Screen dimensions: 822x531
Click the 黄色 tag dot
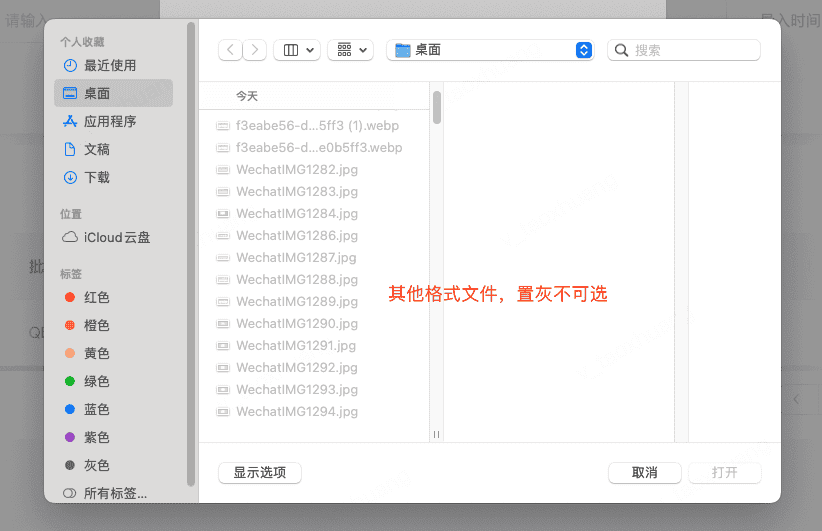70,353
